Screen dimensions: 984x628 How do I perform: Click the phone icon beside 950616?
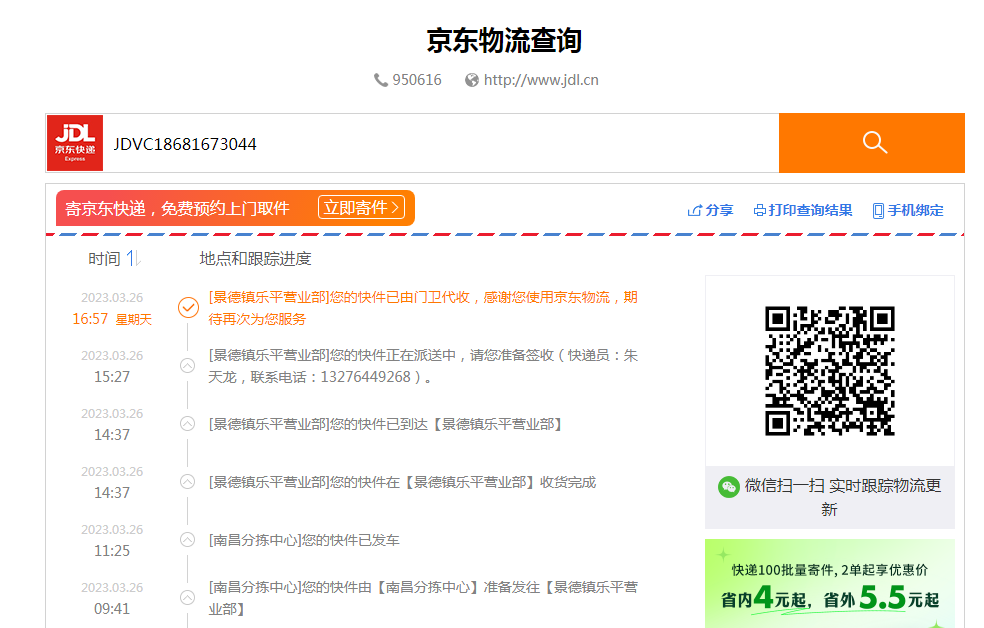(380, 80)
